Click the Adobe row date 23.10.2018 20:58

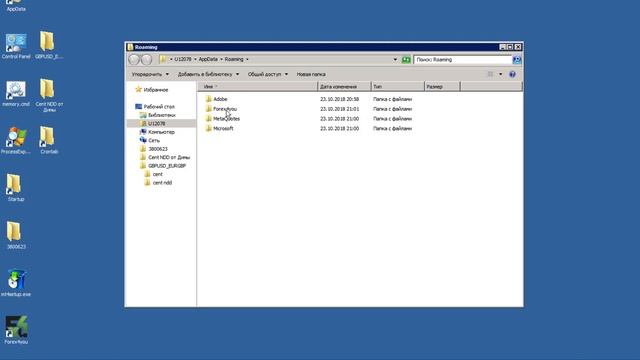tap(340, 99)
